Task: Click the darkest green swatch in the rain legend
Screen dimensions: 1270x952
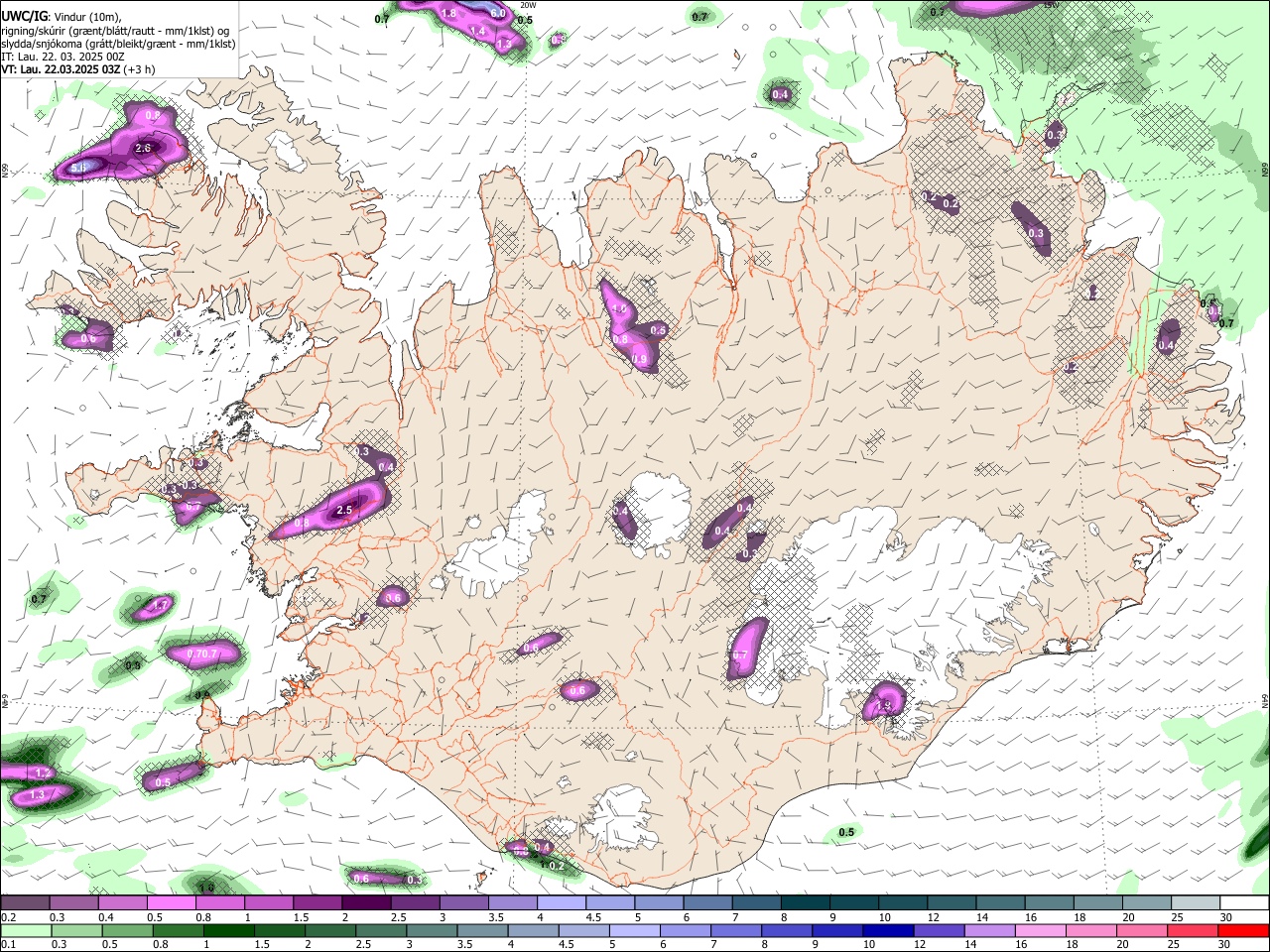Action: [x=228, y=931]
